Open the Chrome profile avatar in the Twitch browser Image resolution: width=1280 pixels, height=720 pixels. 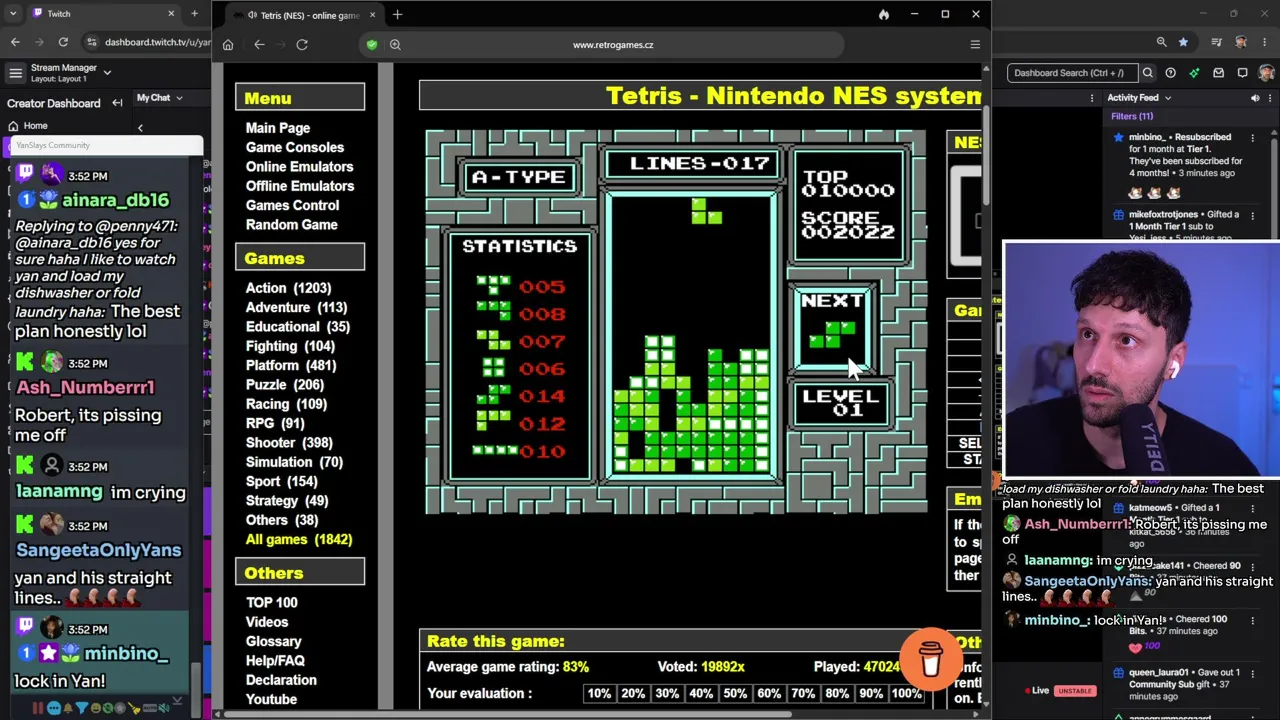click(1241, 42)
